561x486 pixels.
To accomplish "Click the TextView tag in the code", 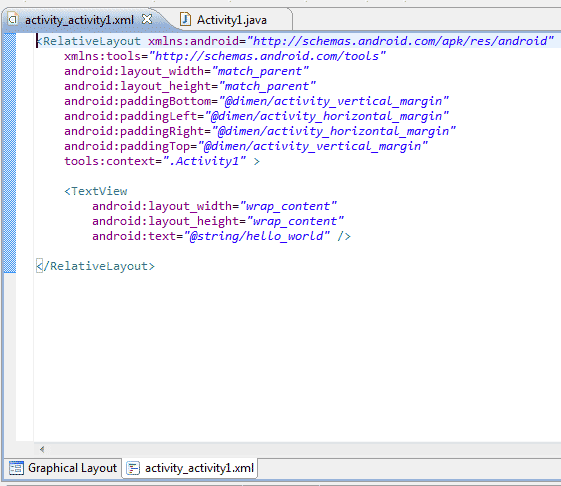I will pyautogui.click(x=96, y=191).
